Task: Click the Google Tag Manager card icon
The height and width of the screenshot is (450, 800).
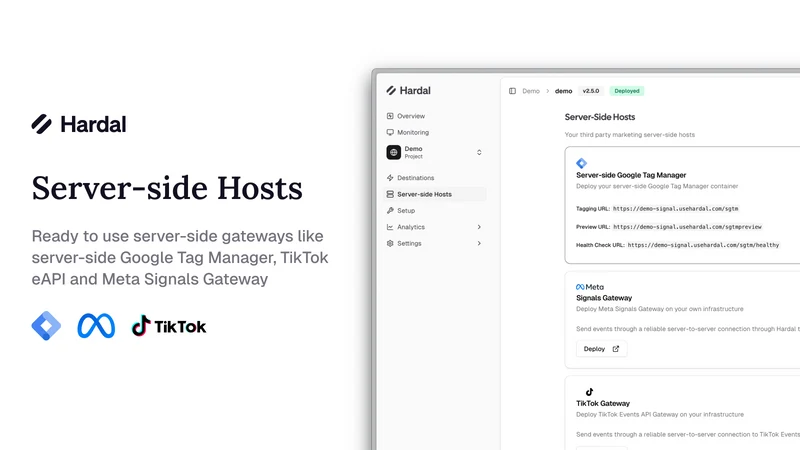Action: [582, 163]
